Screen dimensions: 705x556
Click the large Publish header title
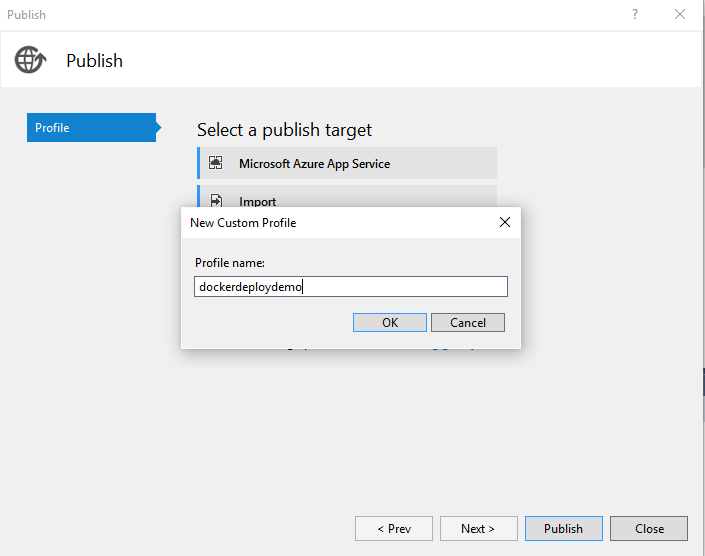pos(94,61)
